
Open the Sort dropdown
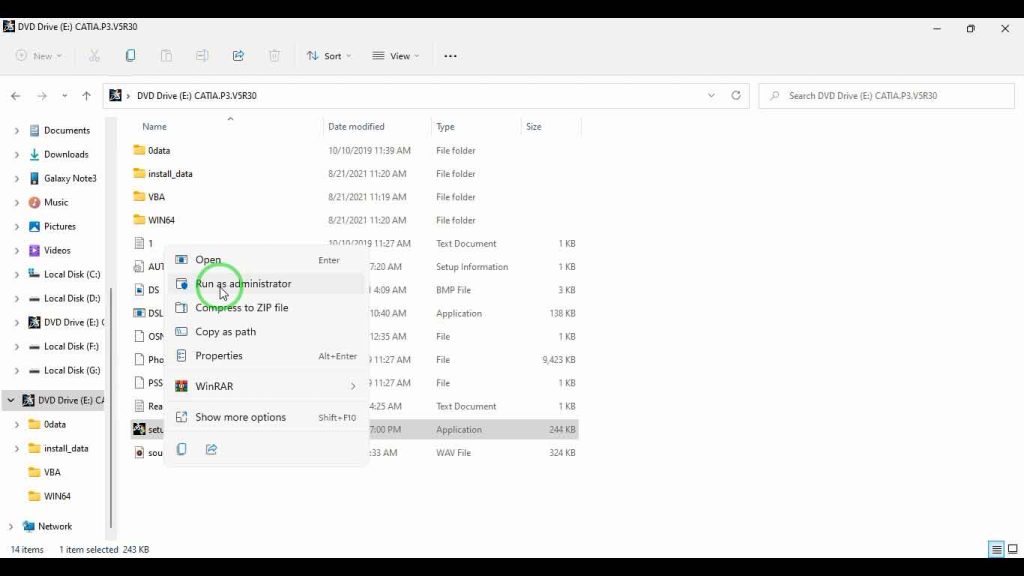point(329,56)
